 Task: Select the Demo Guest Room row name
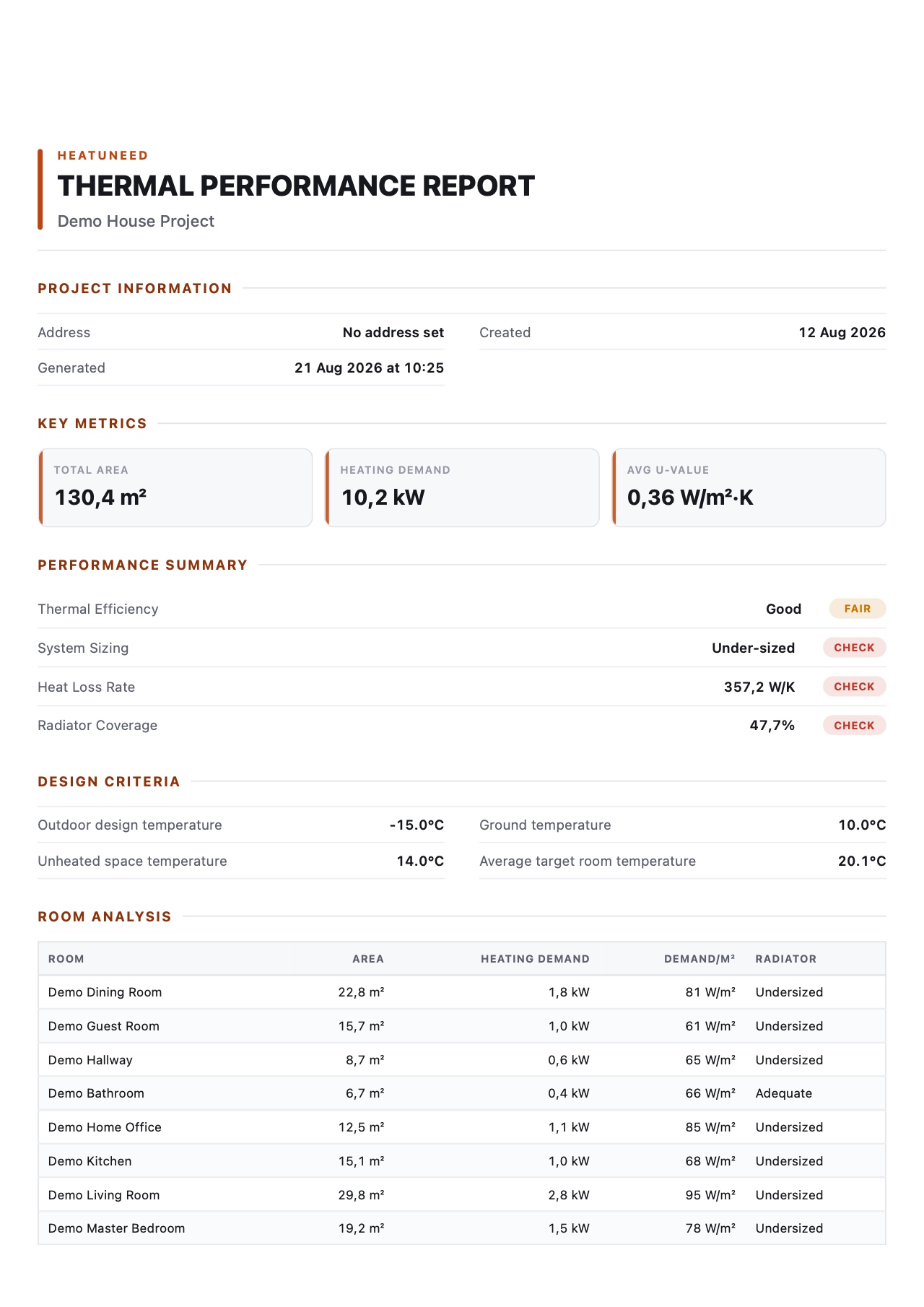tap(104, 1026)
